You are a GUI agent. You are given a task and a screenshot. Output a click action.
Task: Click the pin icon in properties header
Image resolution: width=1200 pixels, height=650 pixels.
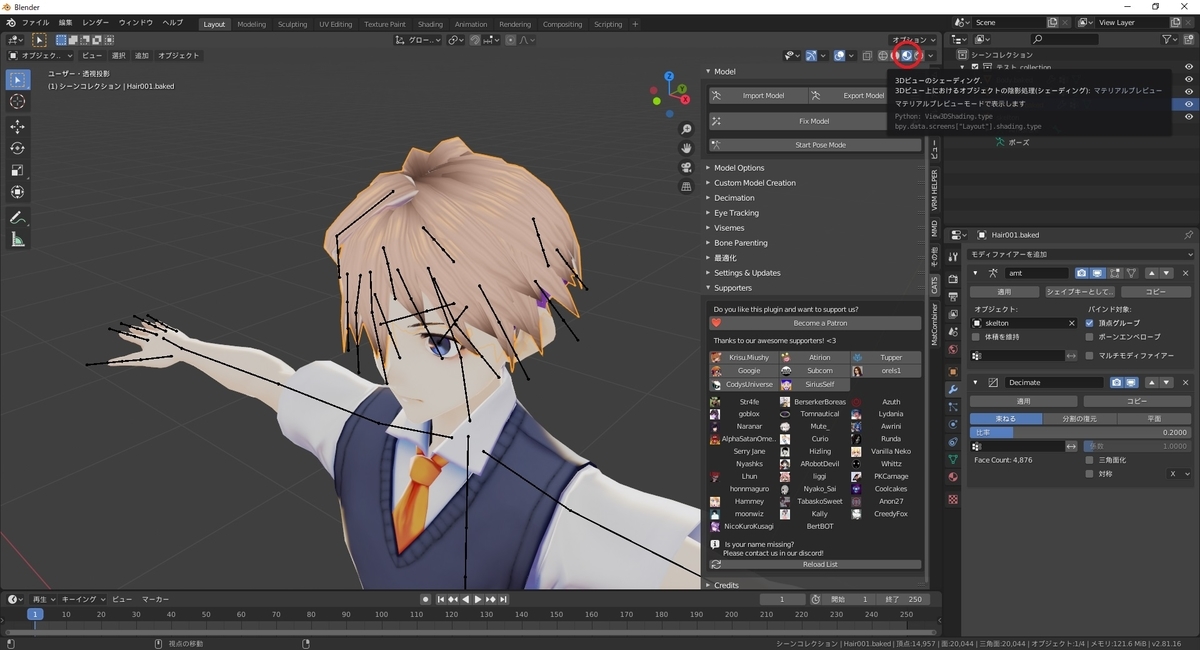(x=1188, y=235)
